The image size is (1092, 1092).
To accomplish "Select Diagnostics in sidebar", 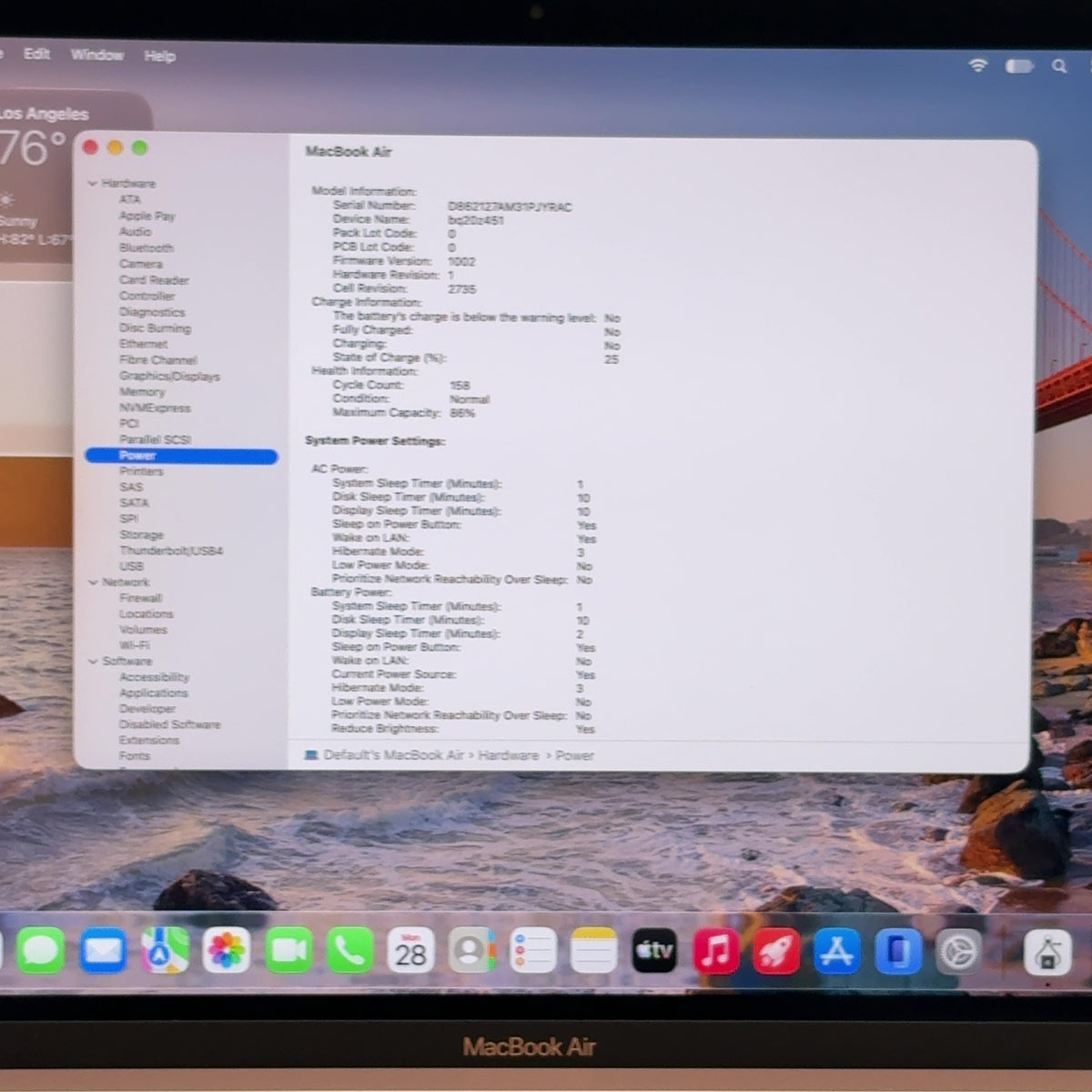I will [x=152, y=311].
